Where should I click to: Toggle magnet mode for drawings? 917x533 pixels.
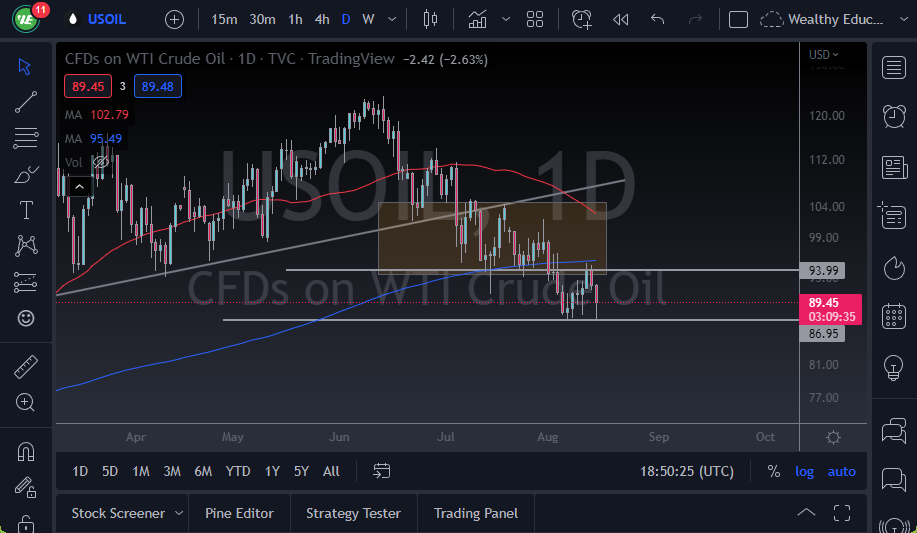pyautogui.click(x=26, y=452)
